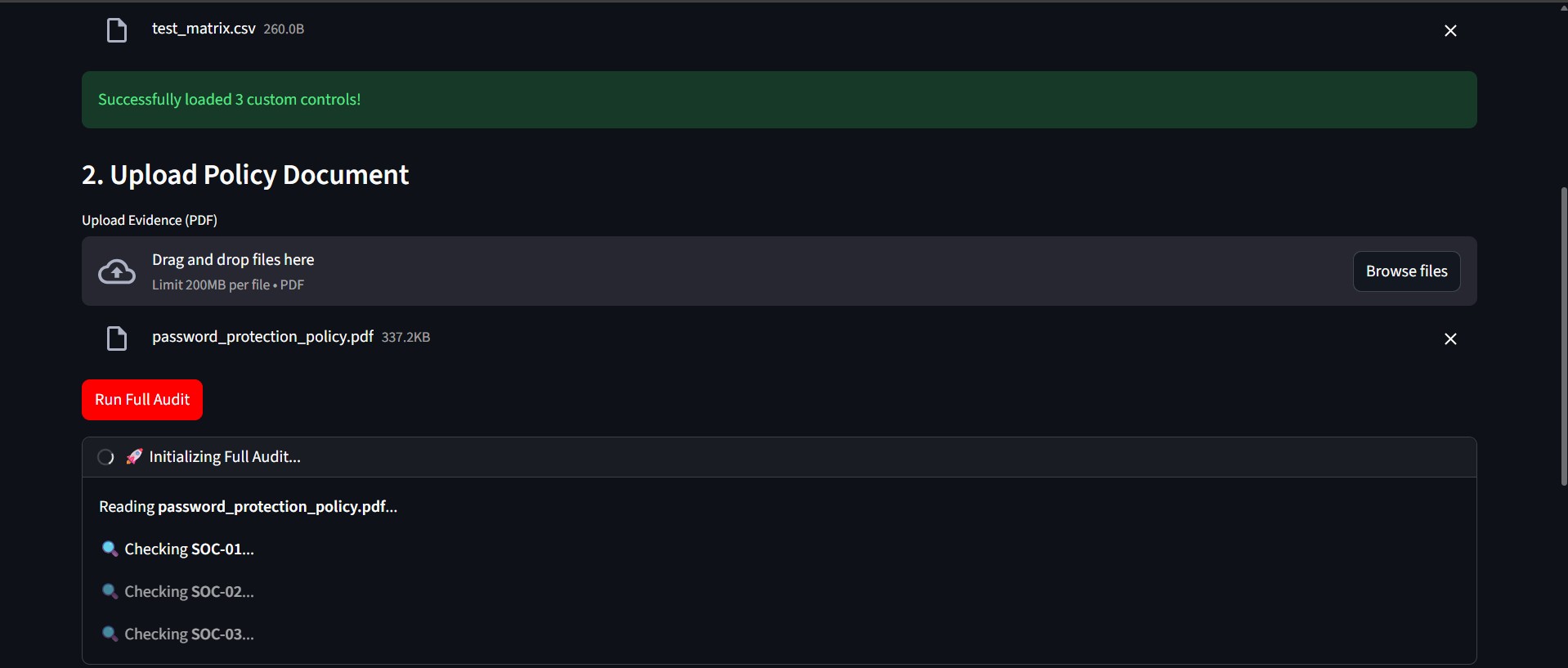1568x668 pixels.
Task: Click the loading spinner in audit status
Action: 105,457
